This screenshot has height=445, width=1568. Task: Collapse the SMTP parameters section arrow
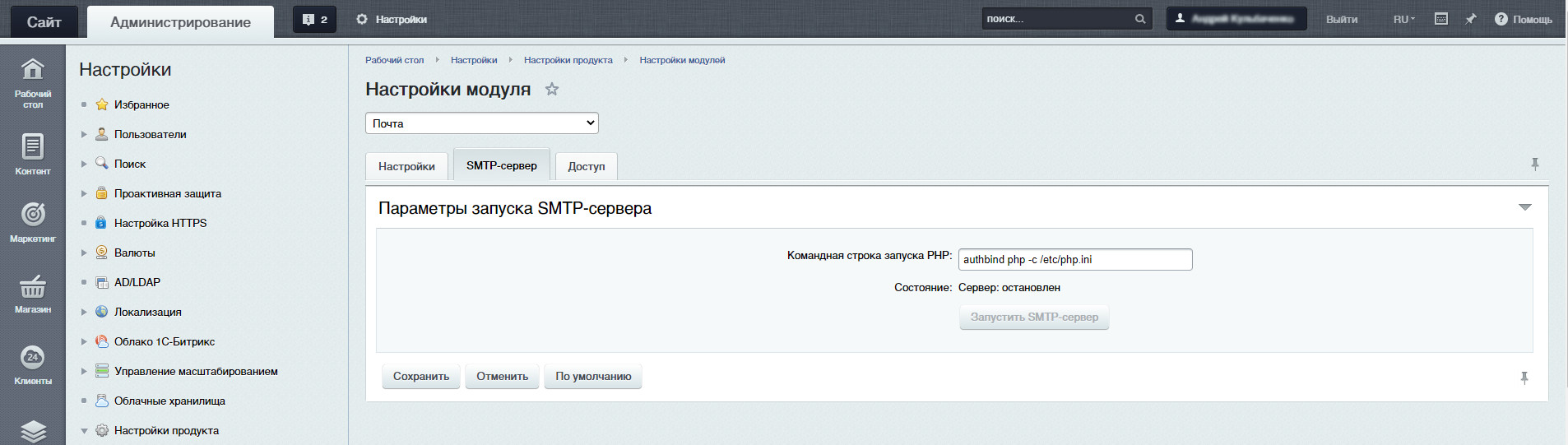coord(1525,207)
